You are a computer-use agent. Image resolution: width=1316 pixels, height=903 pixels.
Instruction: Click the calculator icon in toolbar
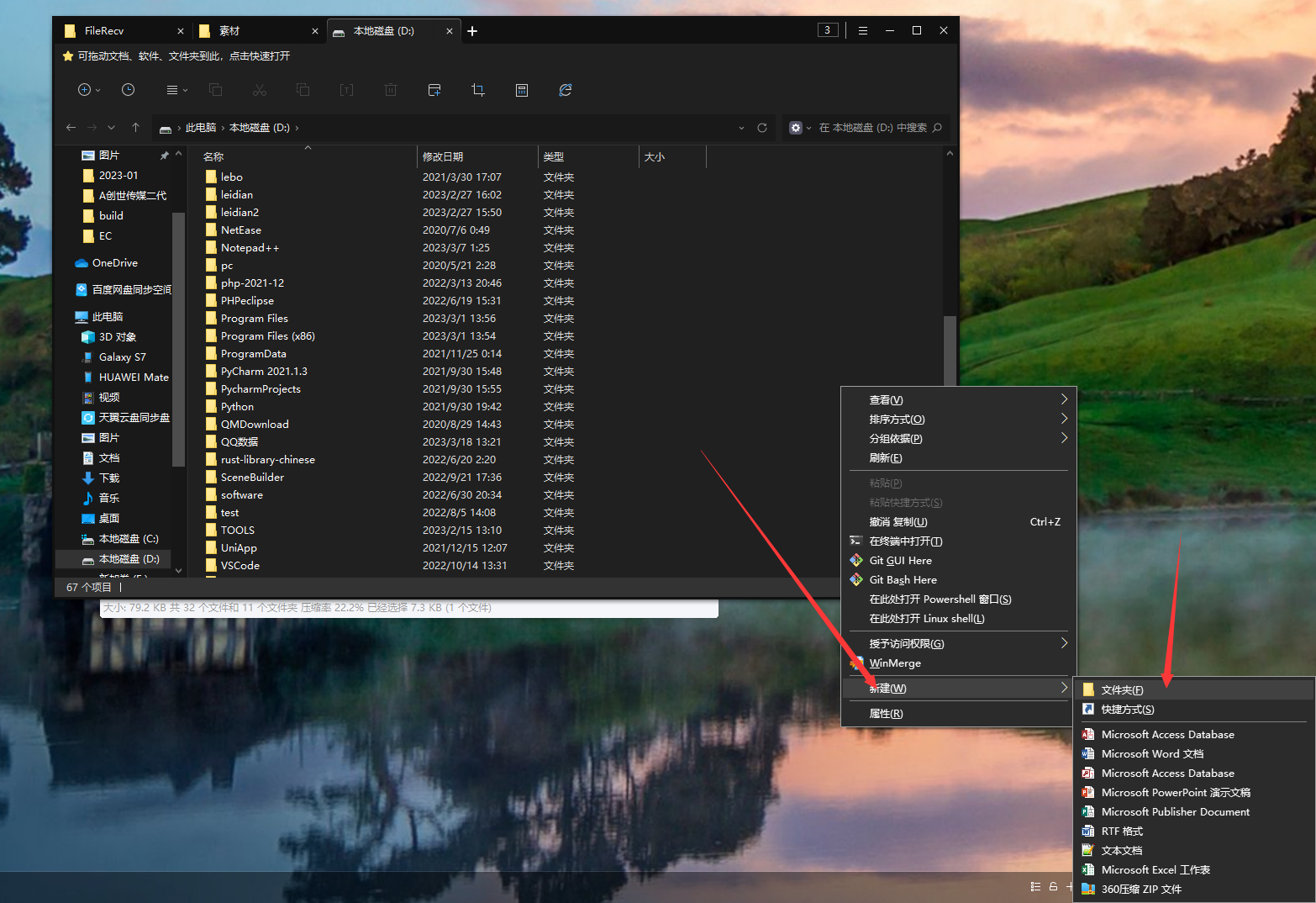point(522,90)
